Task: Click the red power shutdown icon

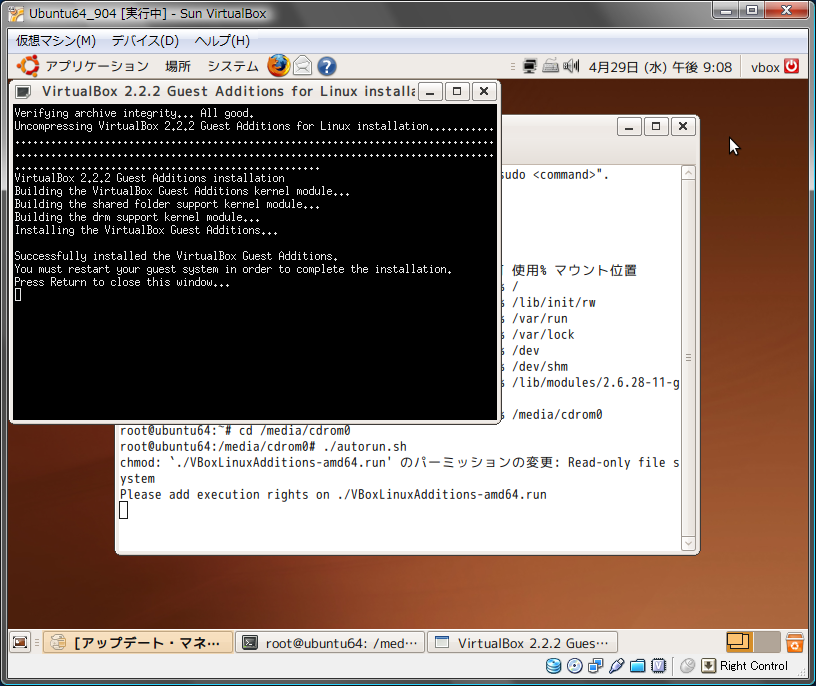Action: point(792,66)
